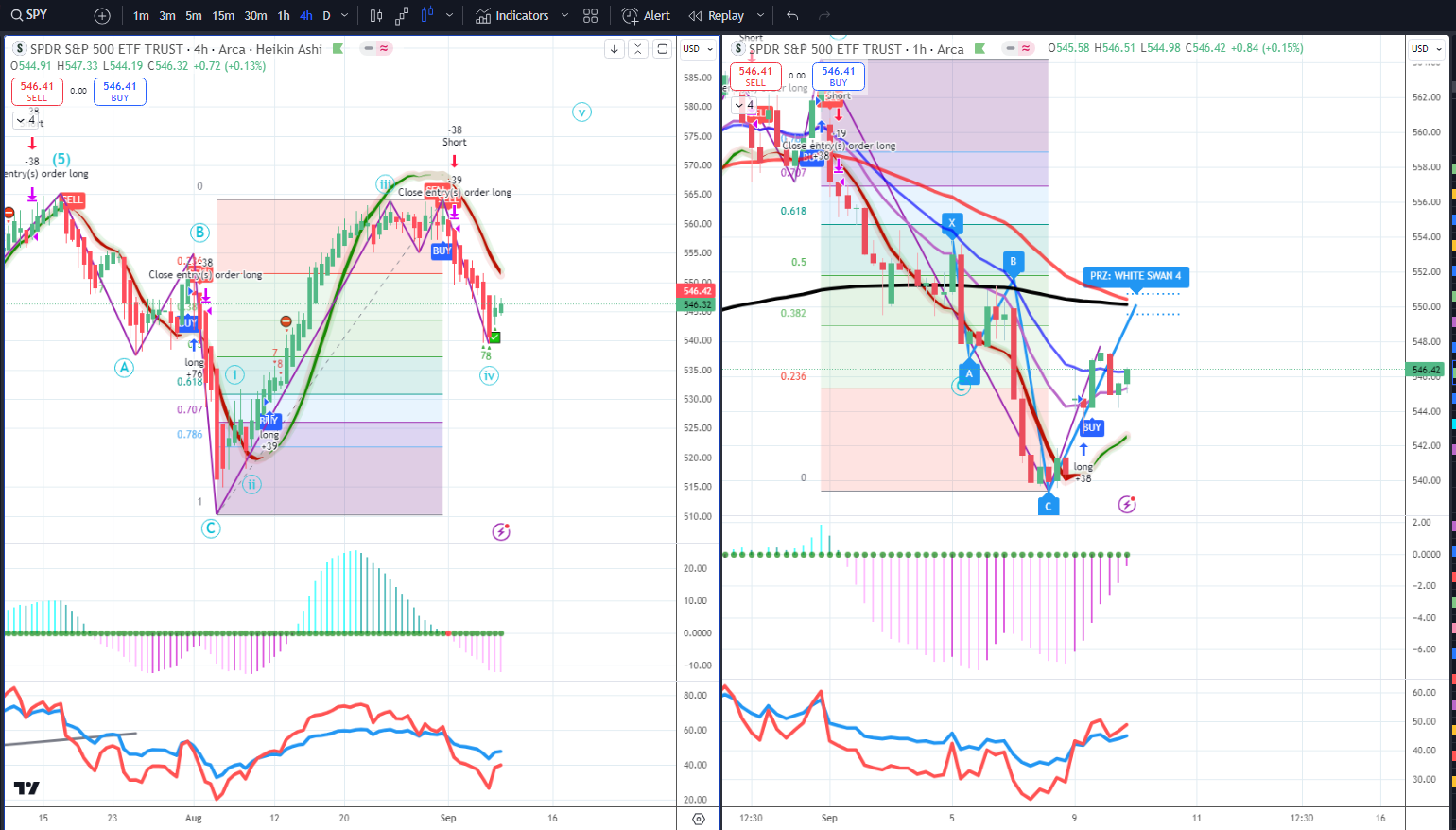
Task: Collapse the pane on the 4h chart
Action: [638, 49]
